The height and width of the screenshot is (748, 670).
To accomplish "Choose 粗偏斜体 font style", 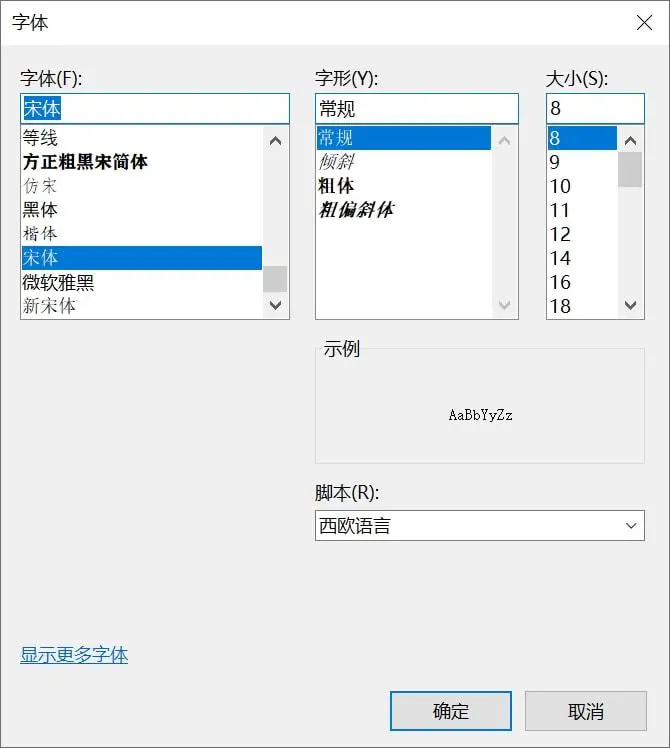I will pyautogui.click(x=356, y=210).
